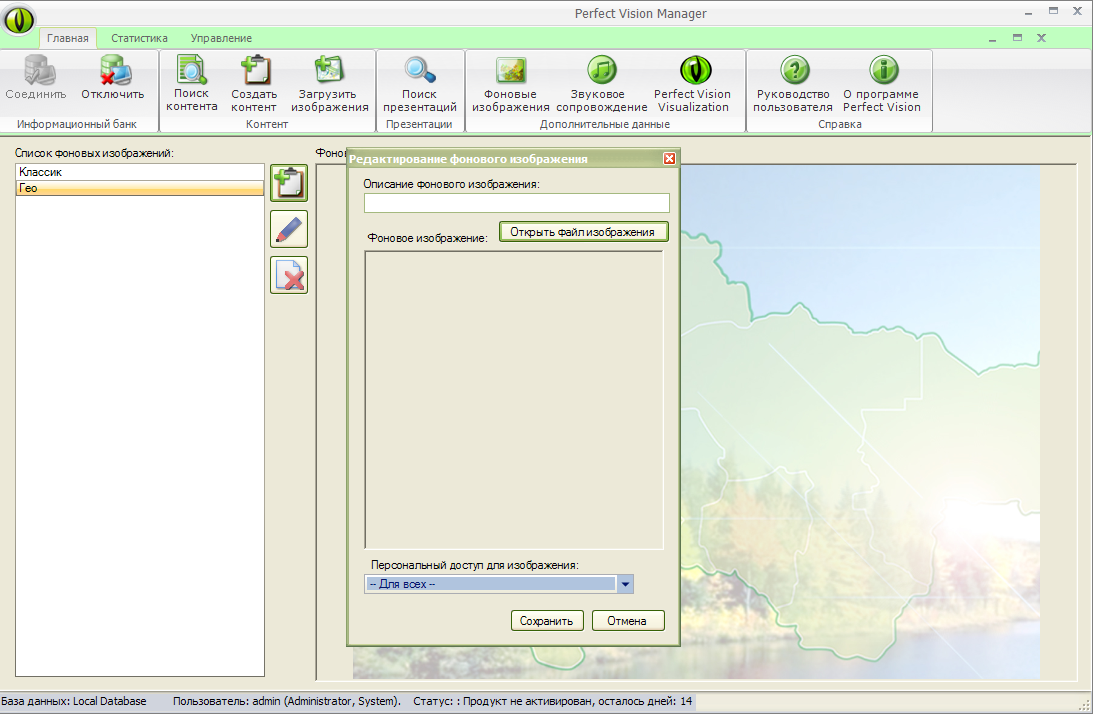Switch to the Главная tab
This screenshot has height=714, width=1093.
pyautogui.click(x=68, y=38)
